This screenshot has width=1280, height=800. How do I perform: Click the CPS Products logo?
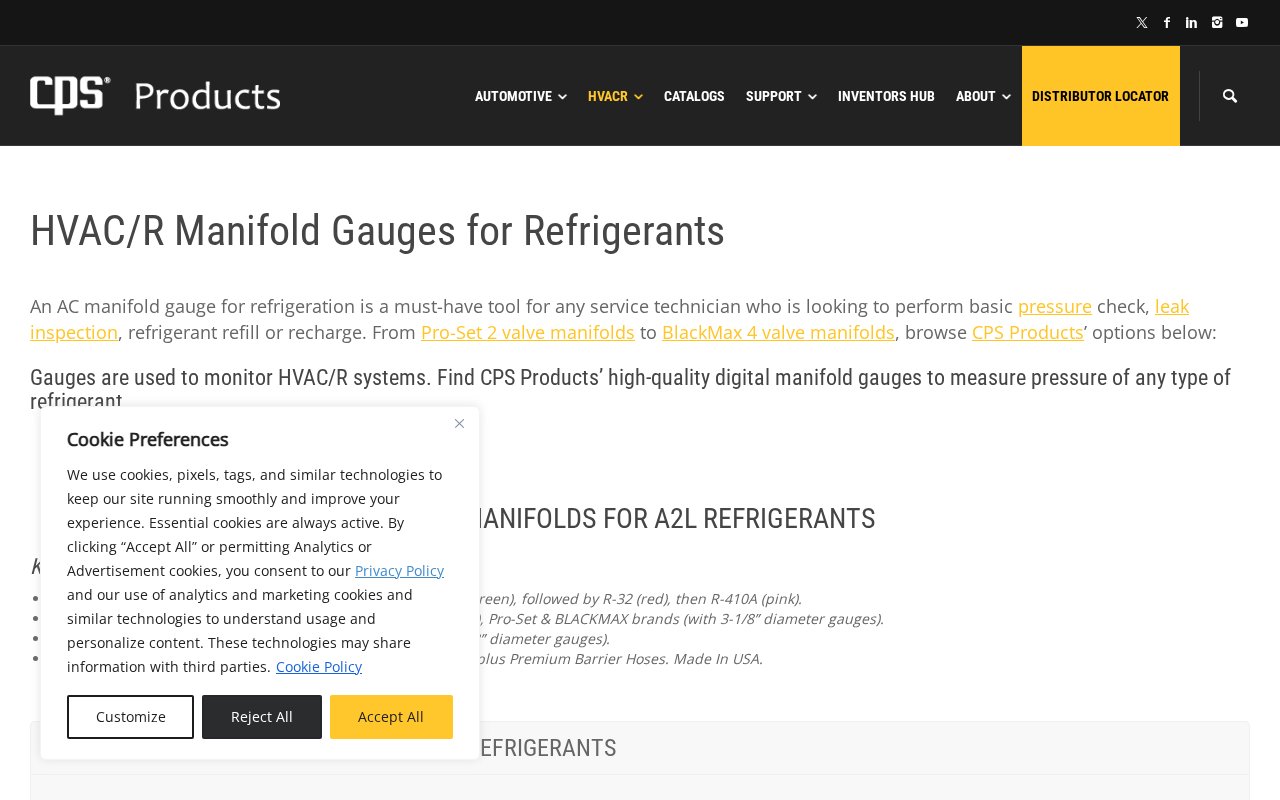click(155, 96)
